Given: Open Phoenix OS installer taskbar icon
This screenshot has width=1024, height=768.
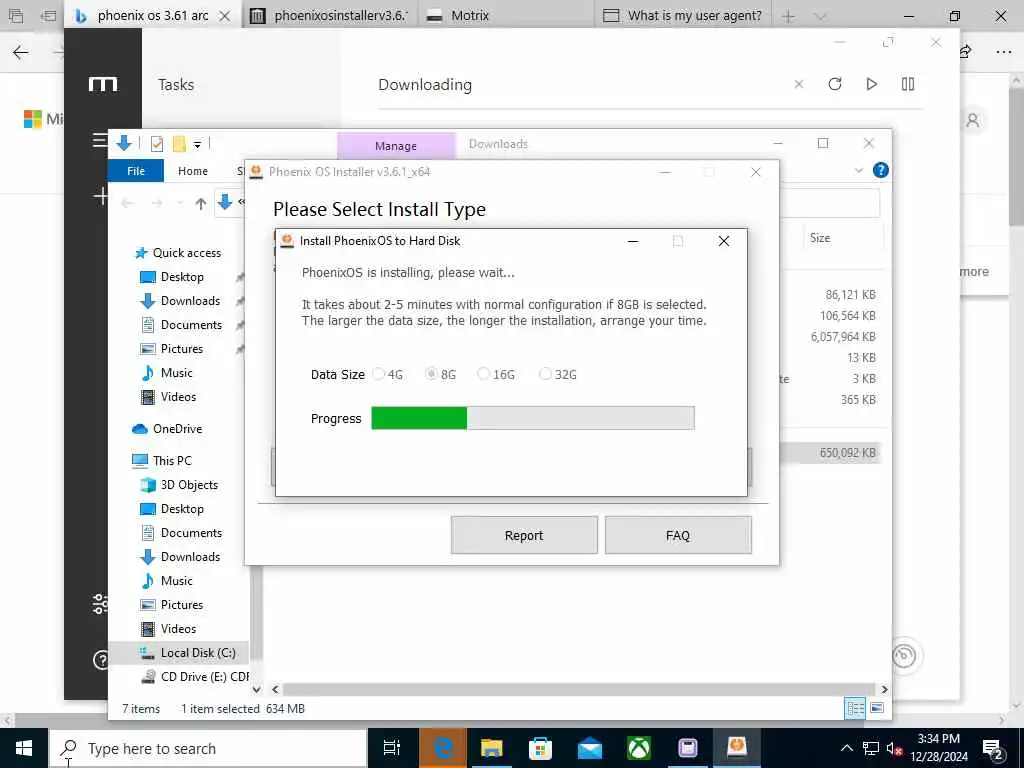Looking at the screenshot, I should click(x=737, y=748).
